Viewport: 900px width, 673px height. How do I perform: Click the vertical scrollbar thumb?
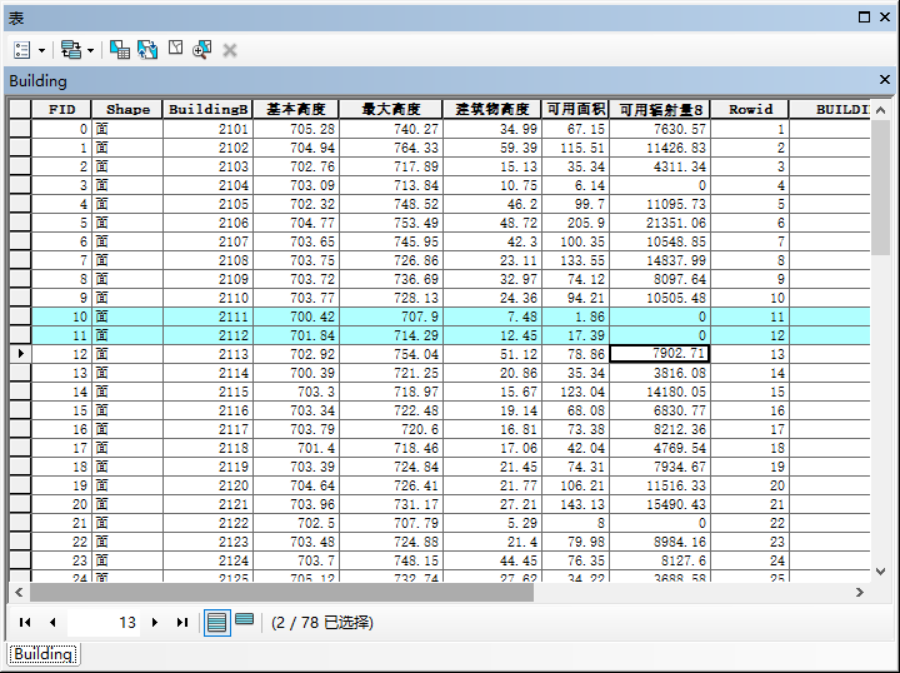881,188
